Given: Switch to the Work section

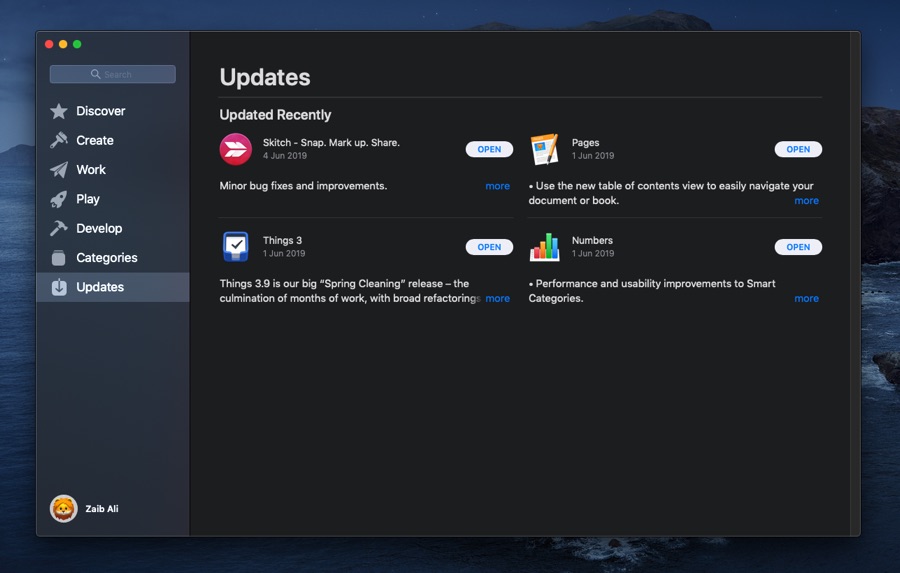Looking at the screenshot, I should click(x=112, y=169).
